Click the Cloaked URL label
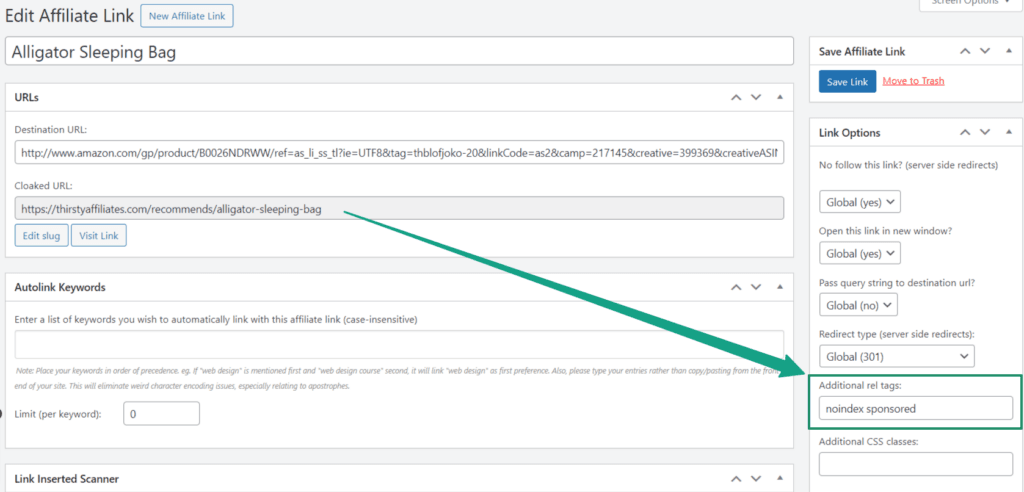 (x=44, y=185)
